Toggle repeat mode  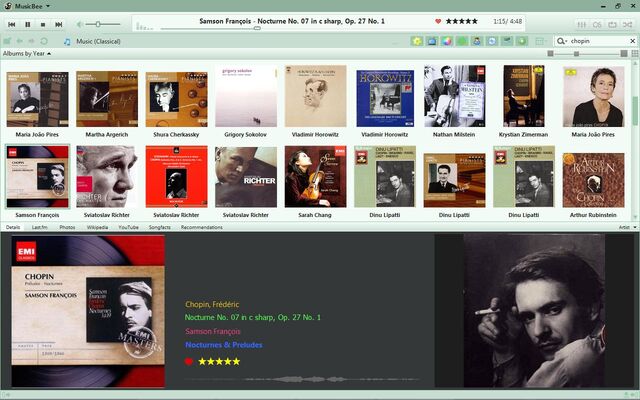click(612, 25)
